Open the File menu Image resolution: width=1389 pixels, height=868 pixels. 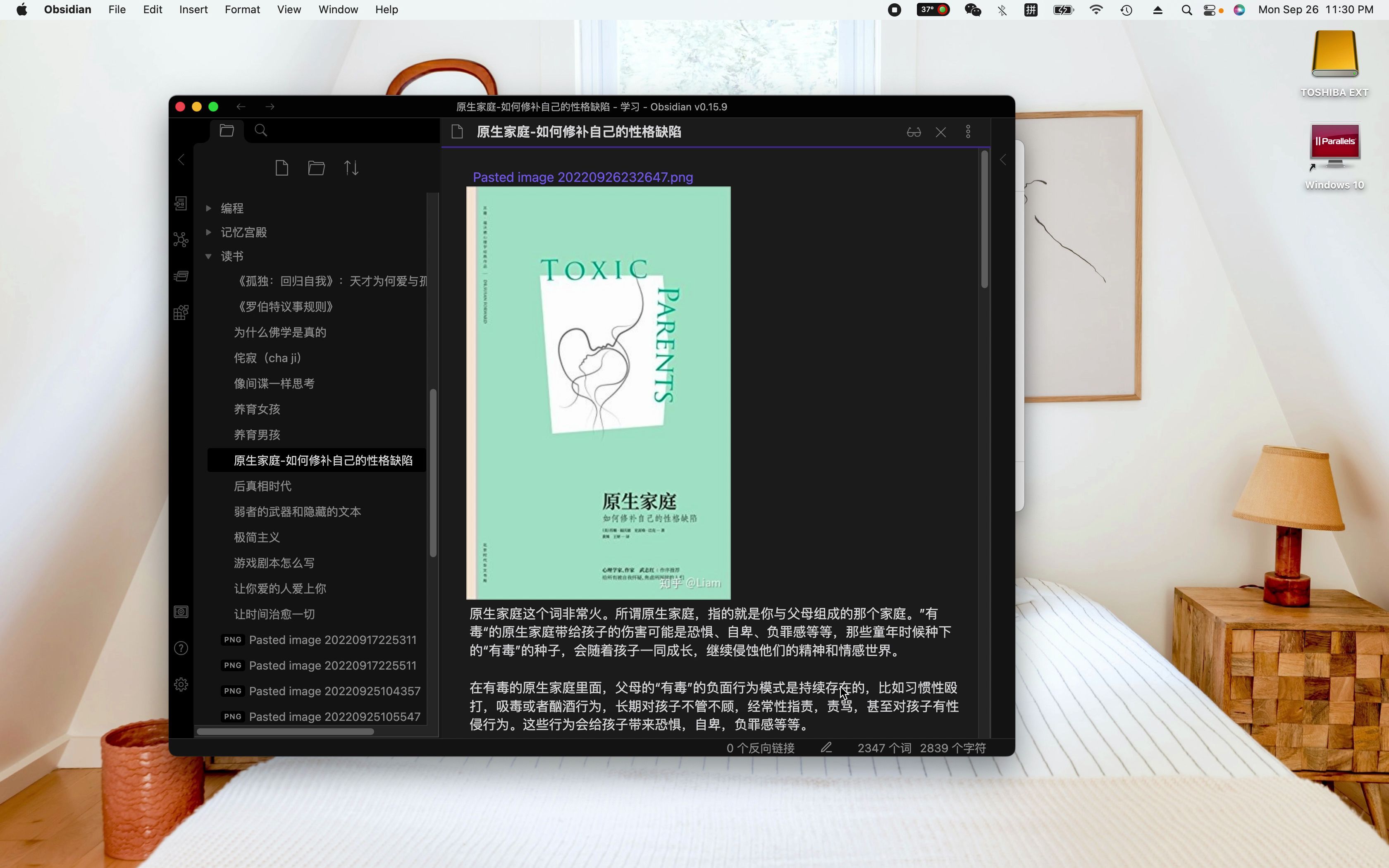(117, 10)
